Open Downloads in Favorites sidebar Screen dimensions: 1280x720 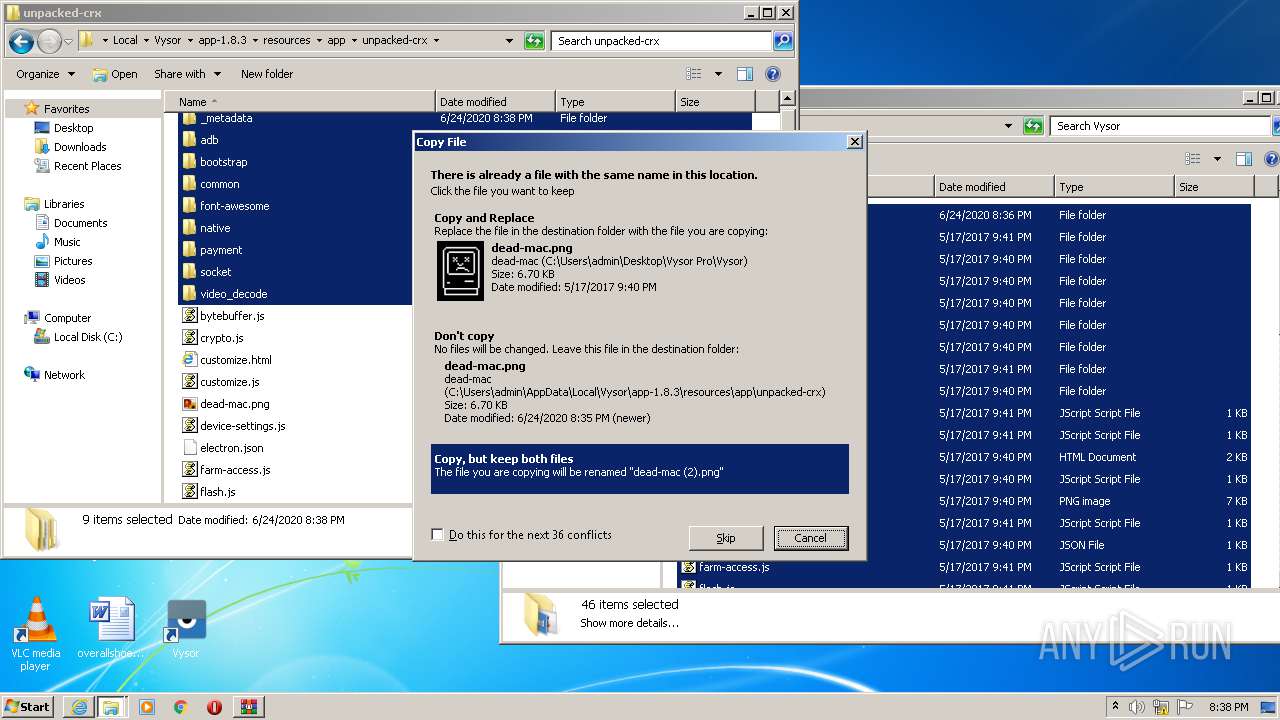click(x=80, y=147)
